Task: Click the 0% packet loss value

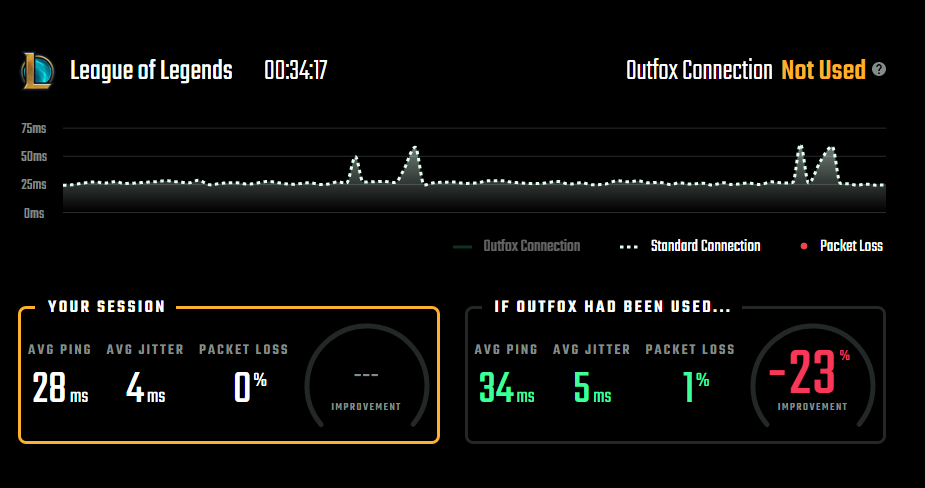Action: click(x=250, y=388)
